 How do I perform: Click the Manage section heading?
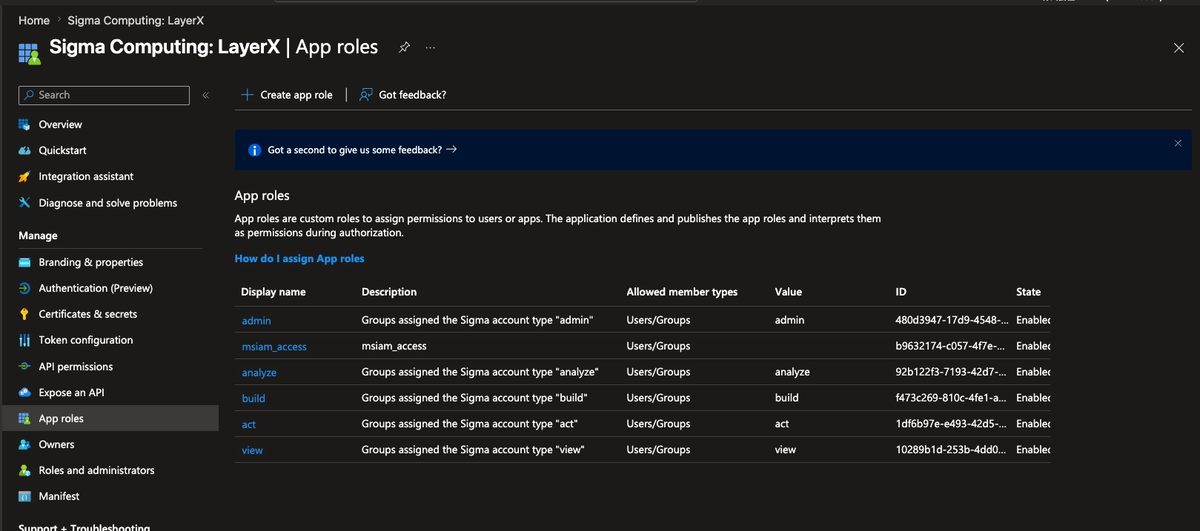(38, 236)
